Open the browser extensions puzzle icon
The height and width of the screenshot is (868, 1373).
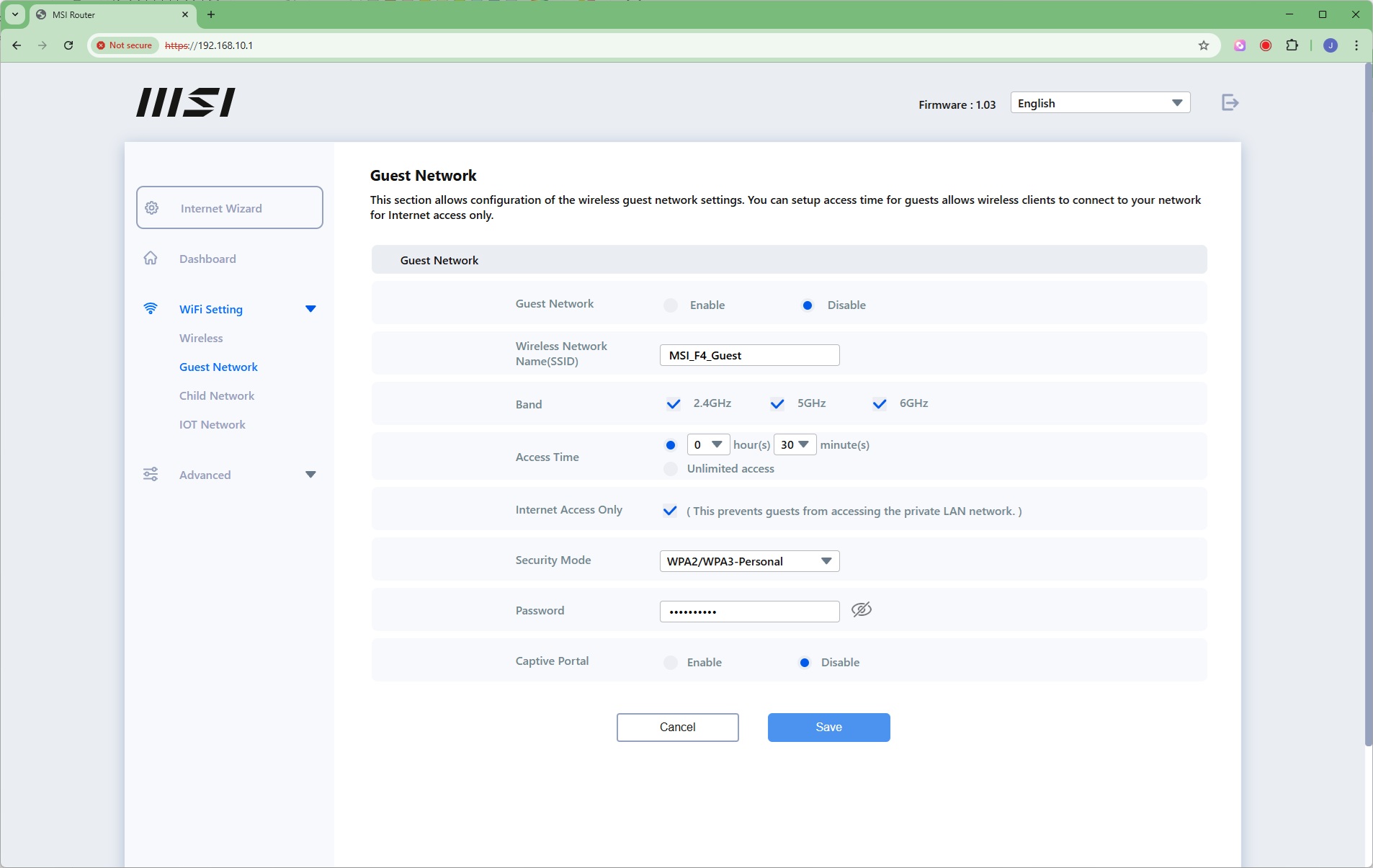coord(1292,45)
